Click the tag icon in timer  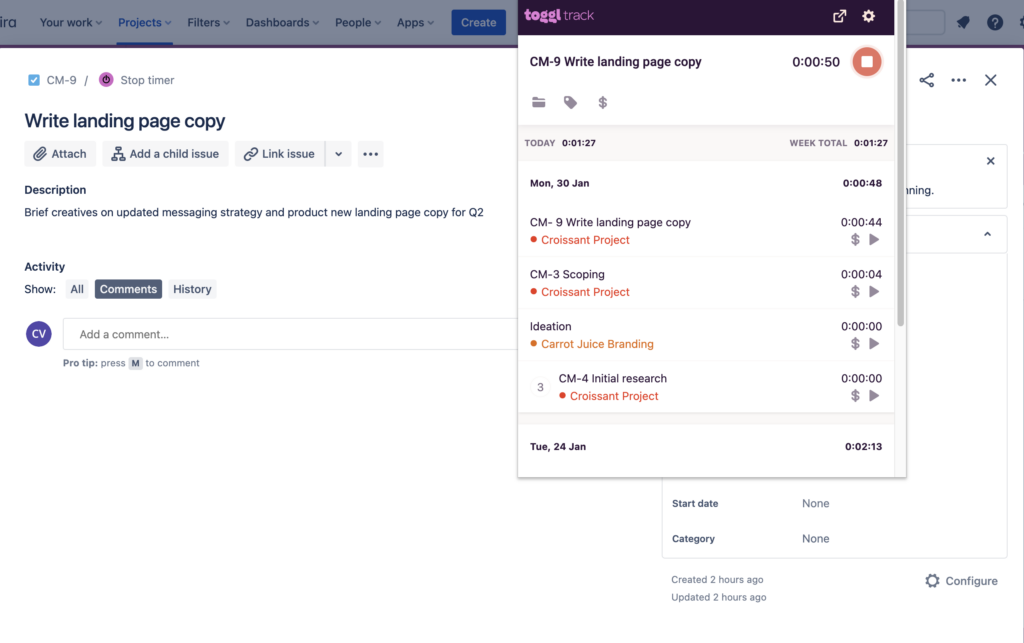(570, 102)
